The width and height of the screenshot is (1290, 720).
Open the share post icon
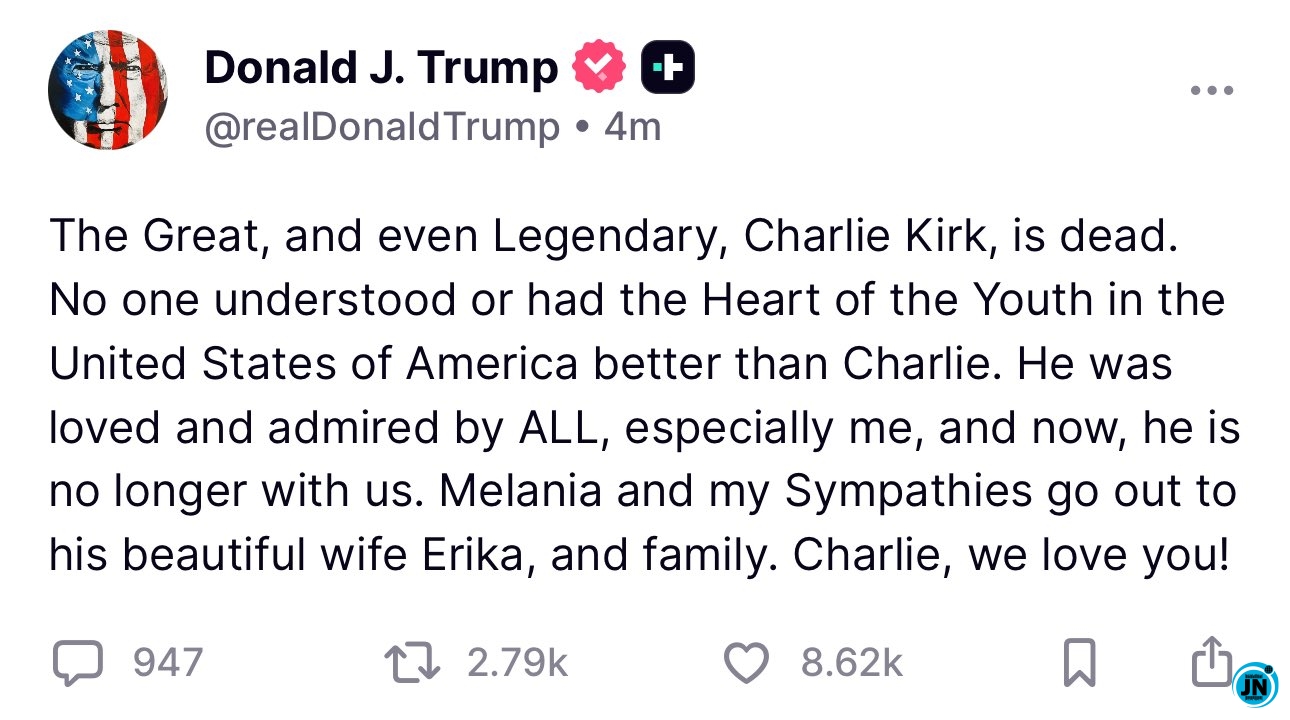pos(1211,660)
